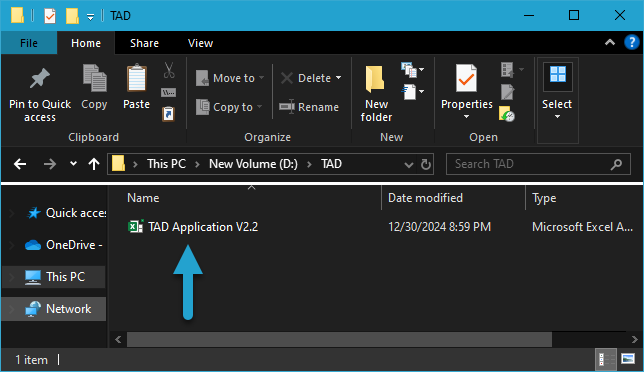Collapse the ribbon with the caret
Screen dimensions: 644x372
tap(610, 42)
